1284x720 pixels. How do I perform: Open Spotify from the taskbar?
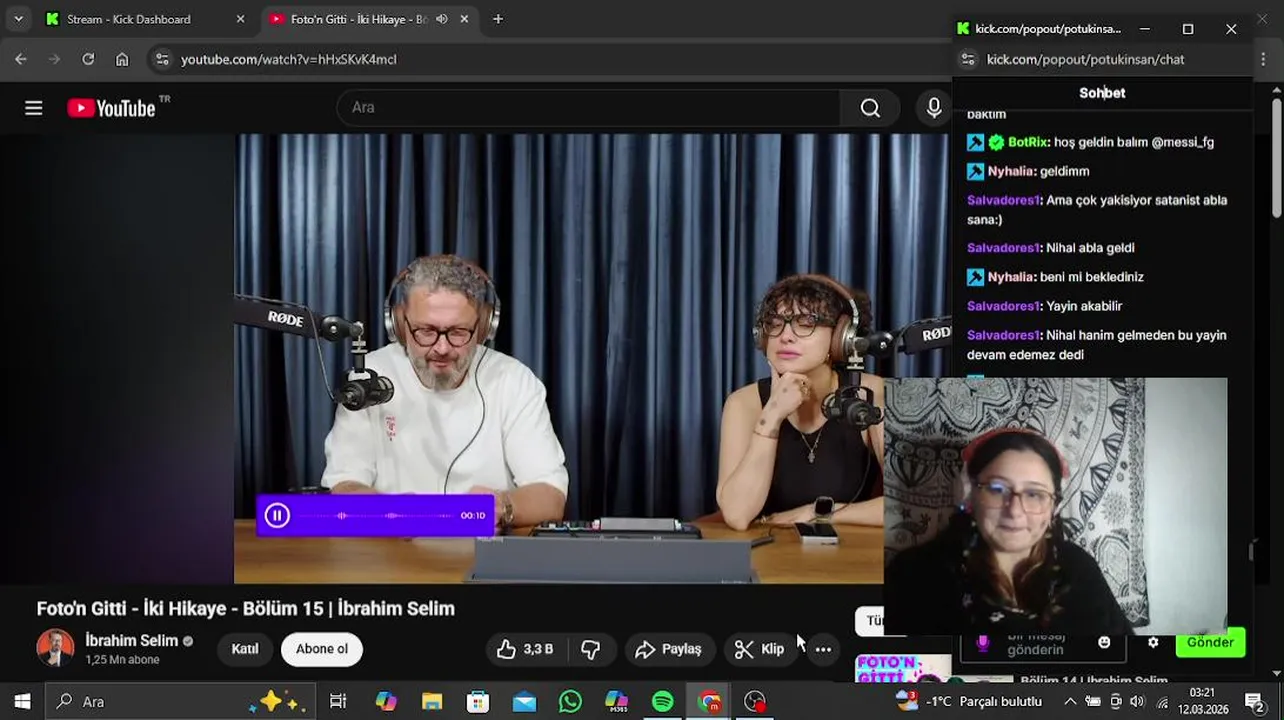coord(662,701)
